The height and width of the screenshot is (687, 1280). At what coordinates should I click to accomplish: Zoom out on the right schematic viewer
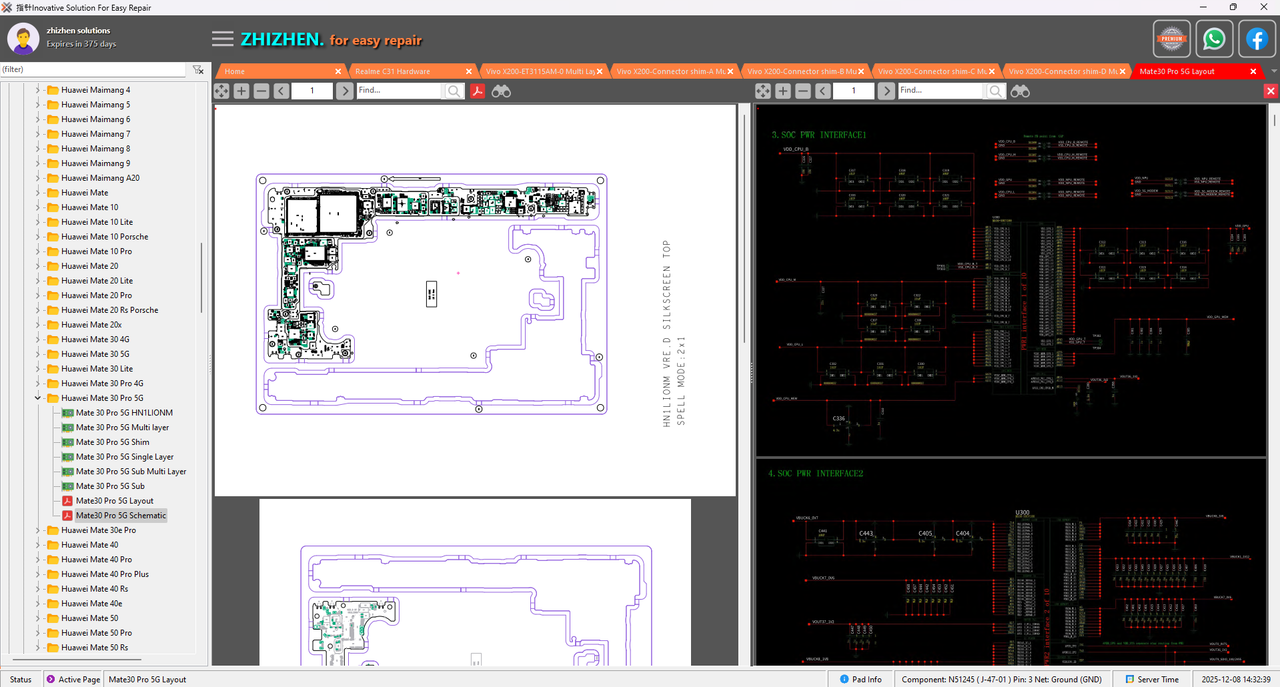(x=803, y=91)
